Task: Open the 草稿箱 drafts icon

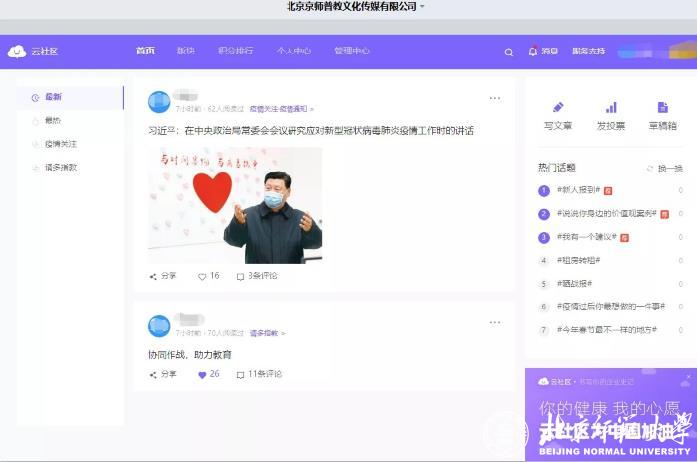Action: coord(662,108)
